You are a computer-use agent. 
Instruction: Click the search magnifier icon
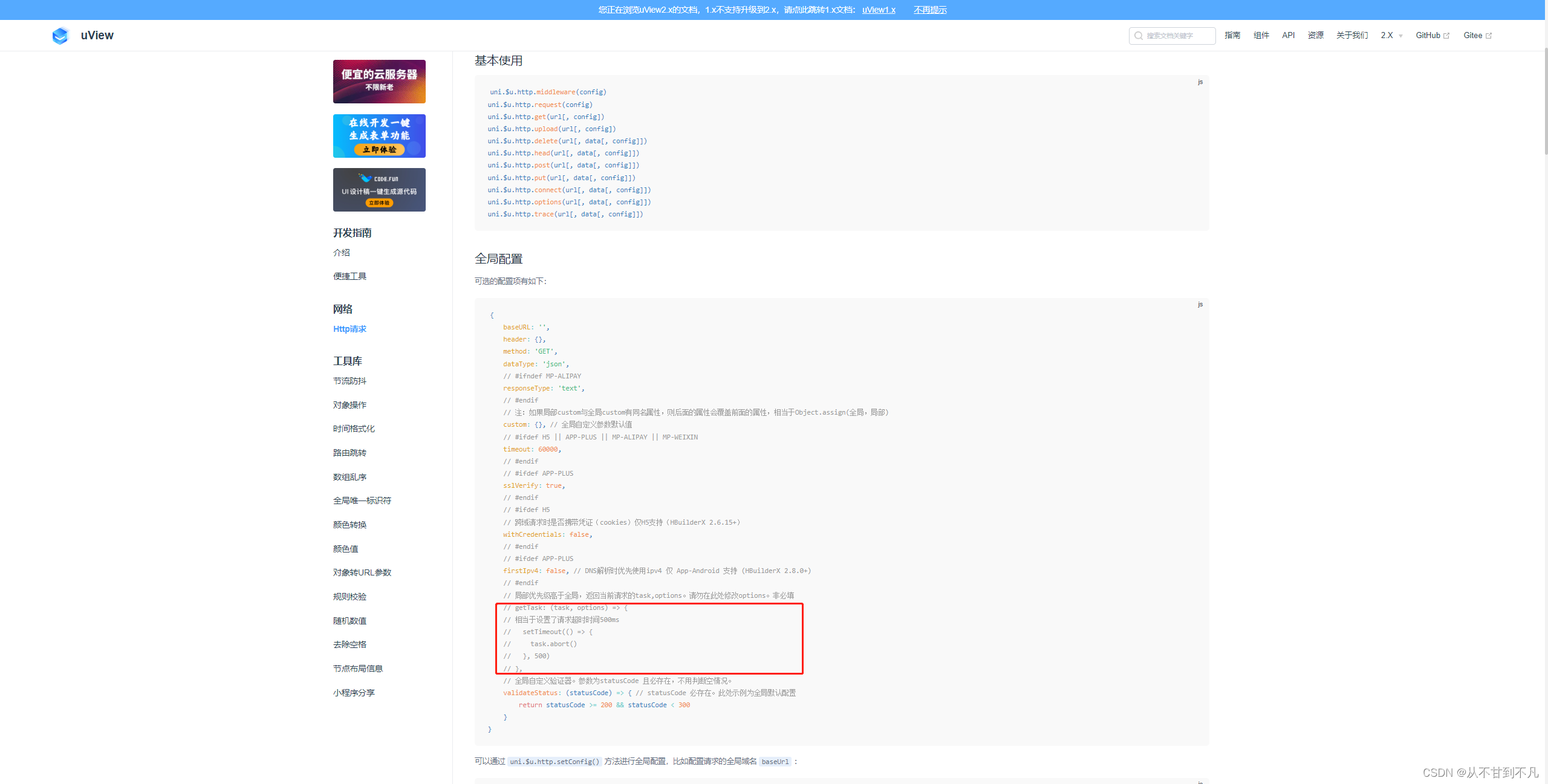click(x=1138, y=36)
